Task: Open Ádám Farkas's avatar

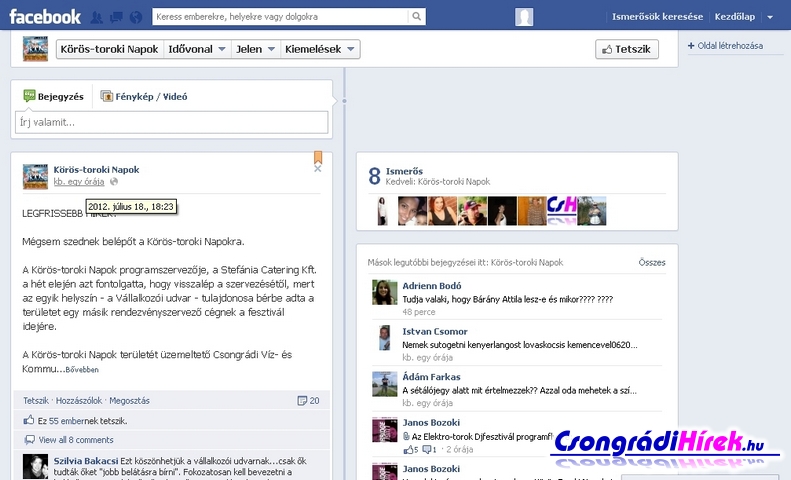Action: (x=384, y=384)
